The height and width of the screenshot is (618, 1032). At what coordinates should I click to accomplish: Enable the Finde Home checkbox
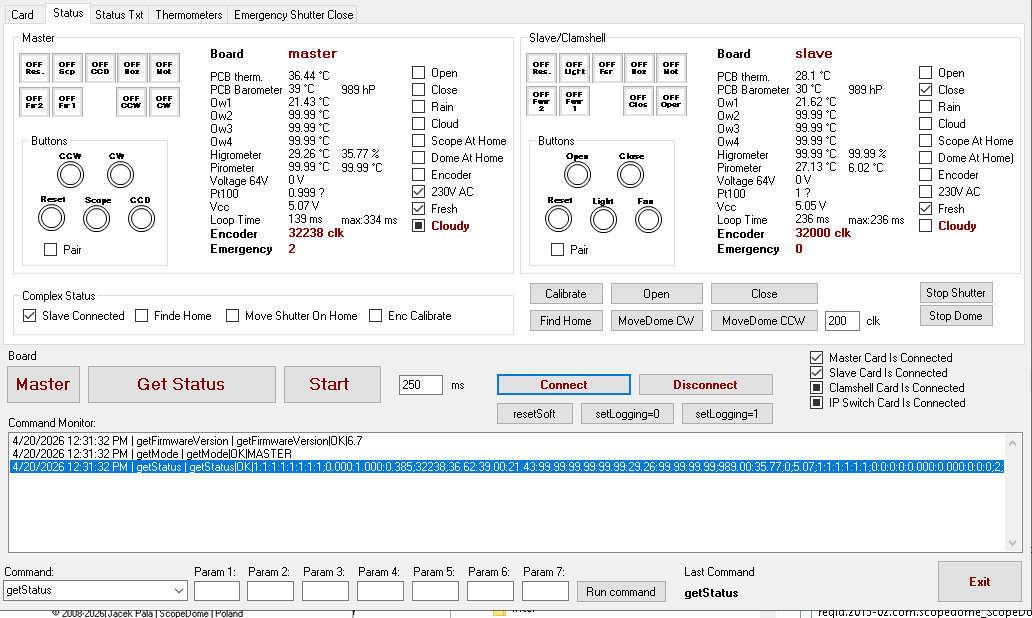pyautogui.click(x=142, y=316)
